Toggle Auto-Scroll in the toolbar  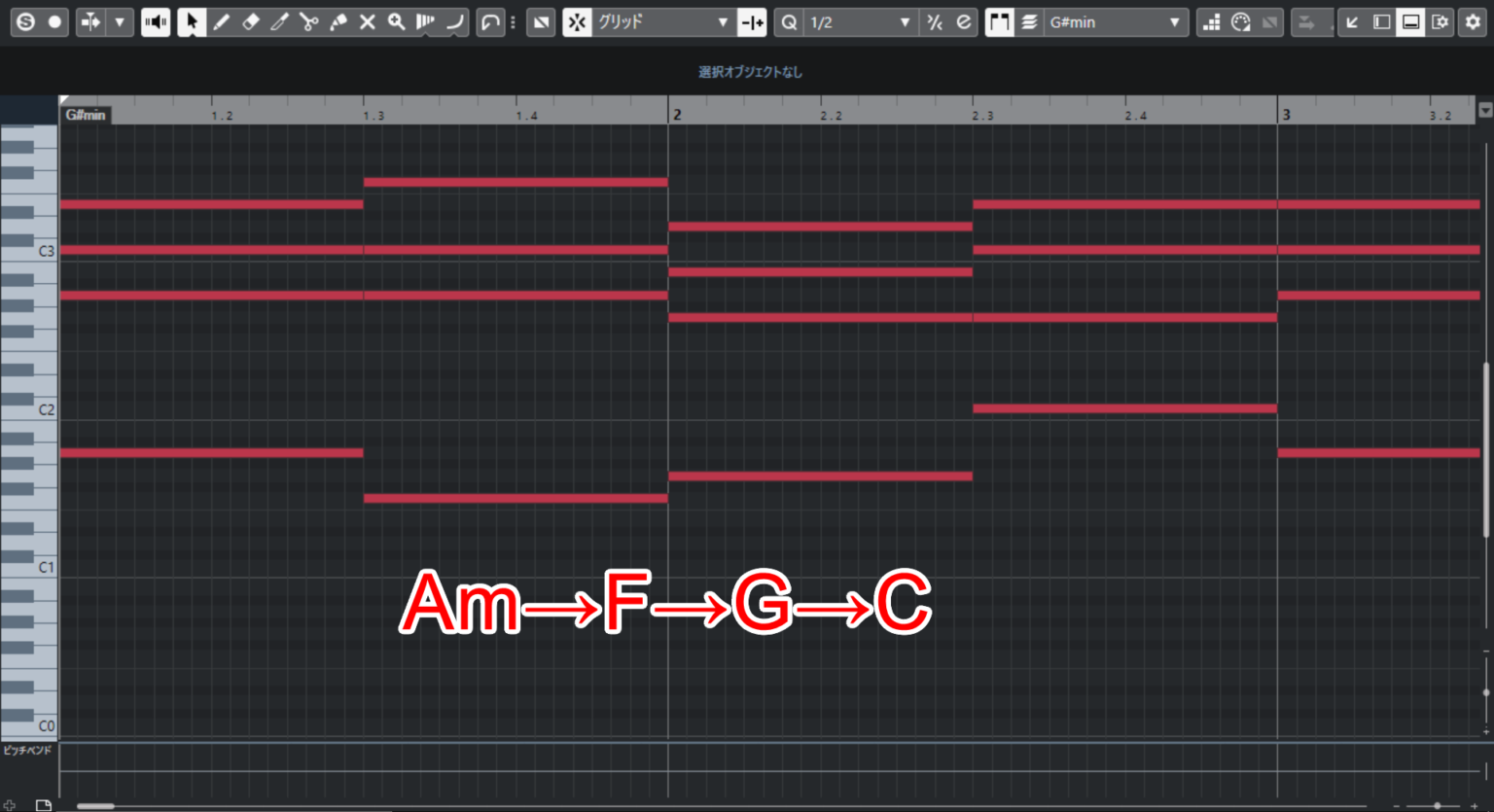[x=90, y=21]
